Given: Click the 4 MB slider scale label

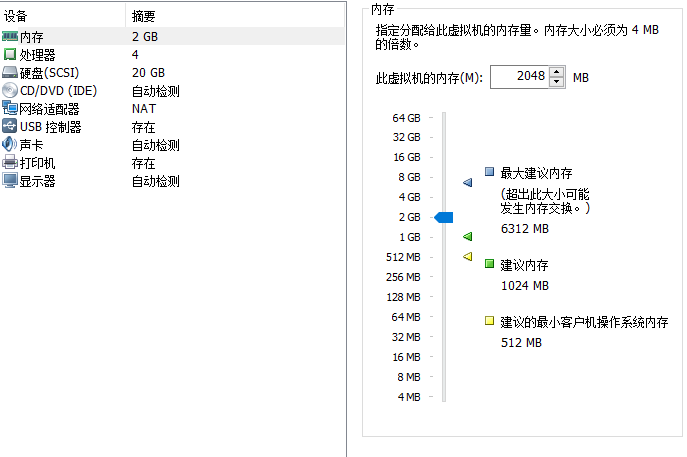Looking at the screenshot, I should click(409, 397).
